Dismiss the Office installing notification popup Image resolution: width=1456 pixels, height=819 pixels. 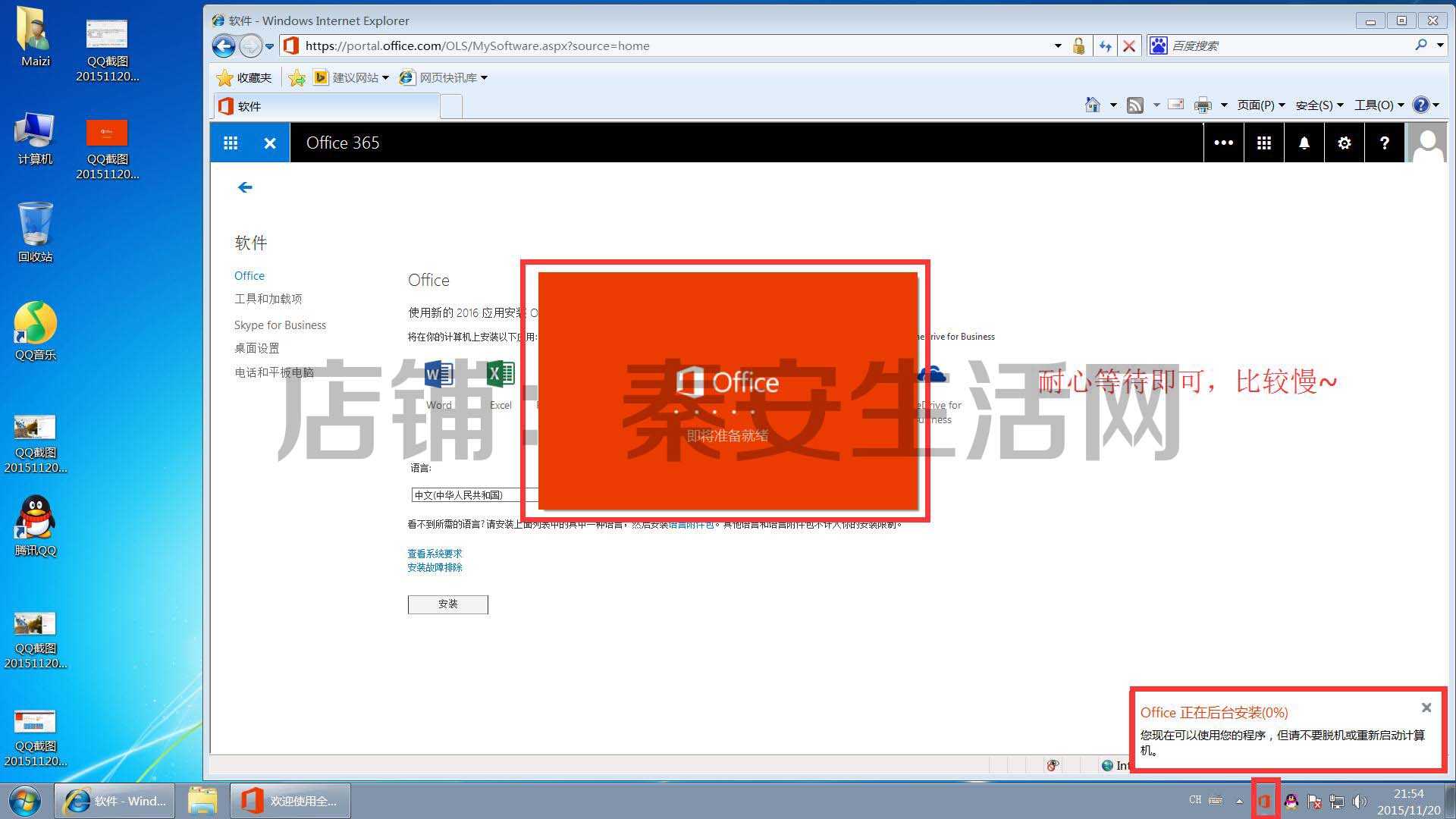pos(1426,708)
